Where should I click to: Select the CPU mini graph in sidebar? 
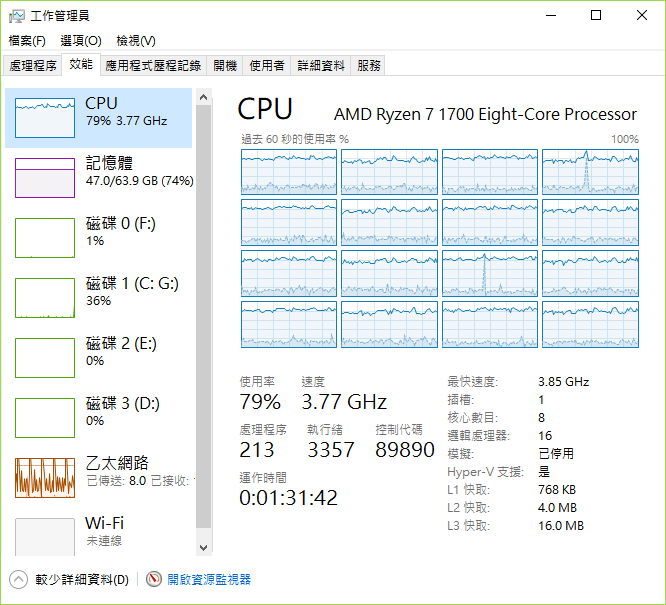pyautogui.click(x=45, y=118)
